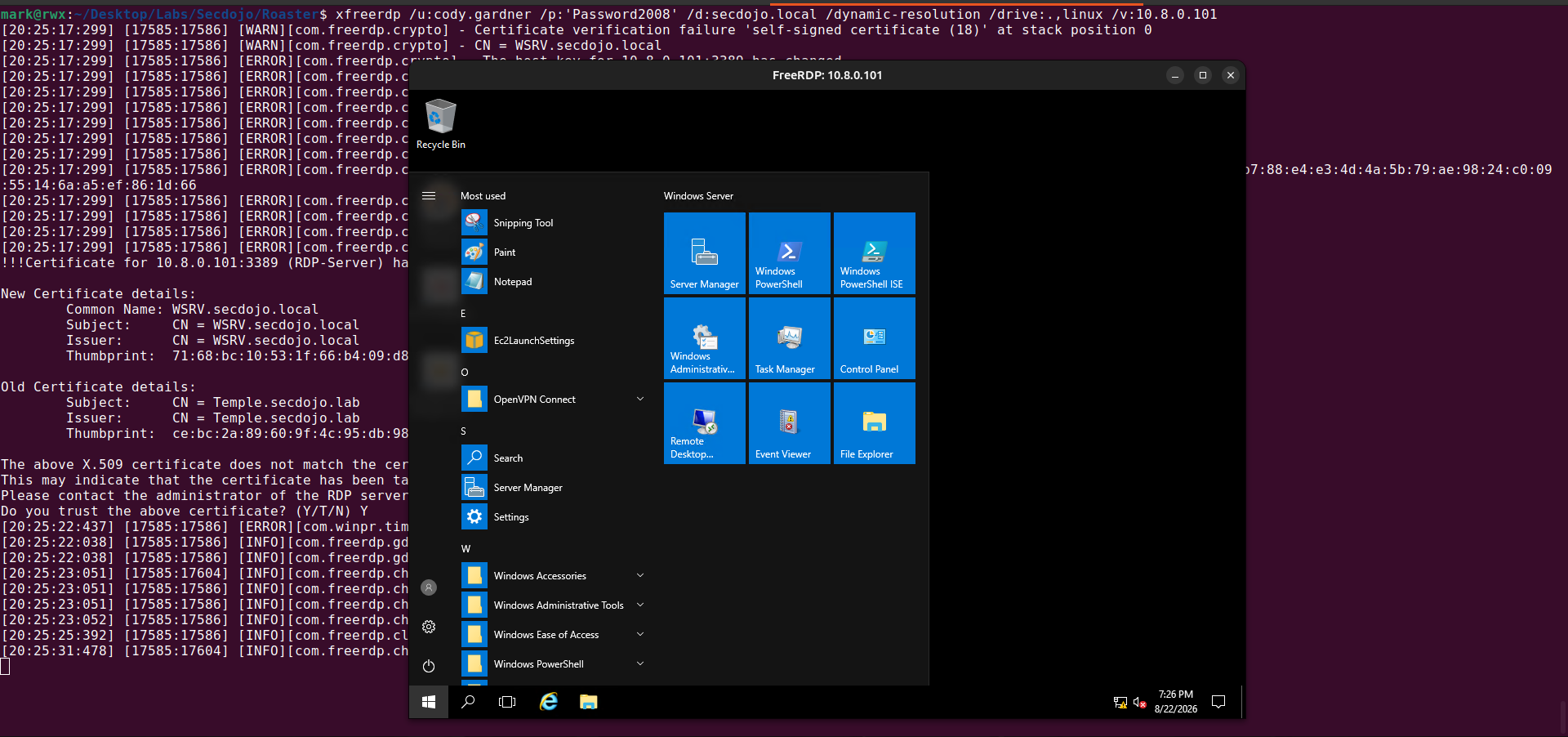
Task: Open Search in the Start menu list
Action: tap(555, 458)
